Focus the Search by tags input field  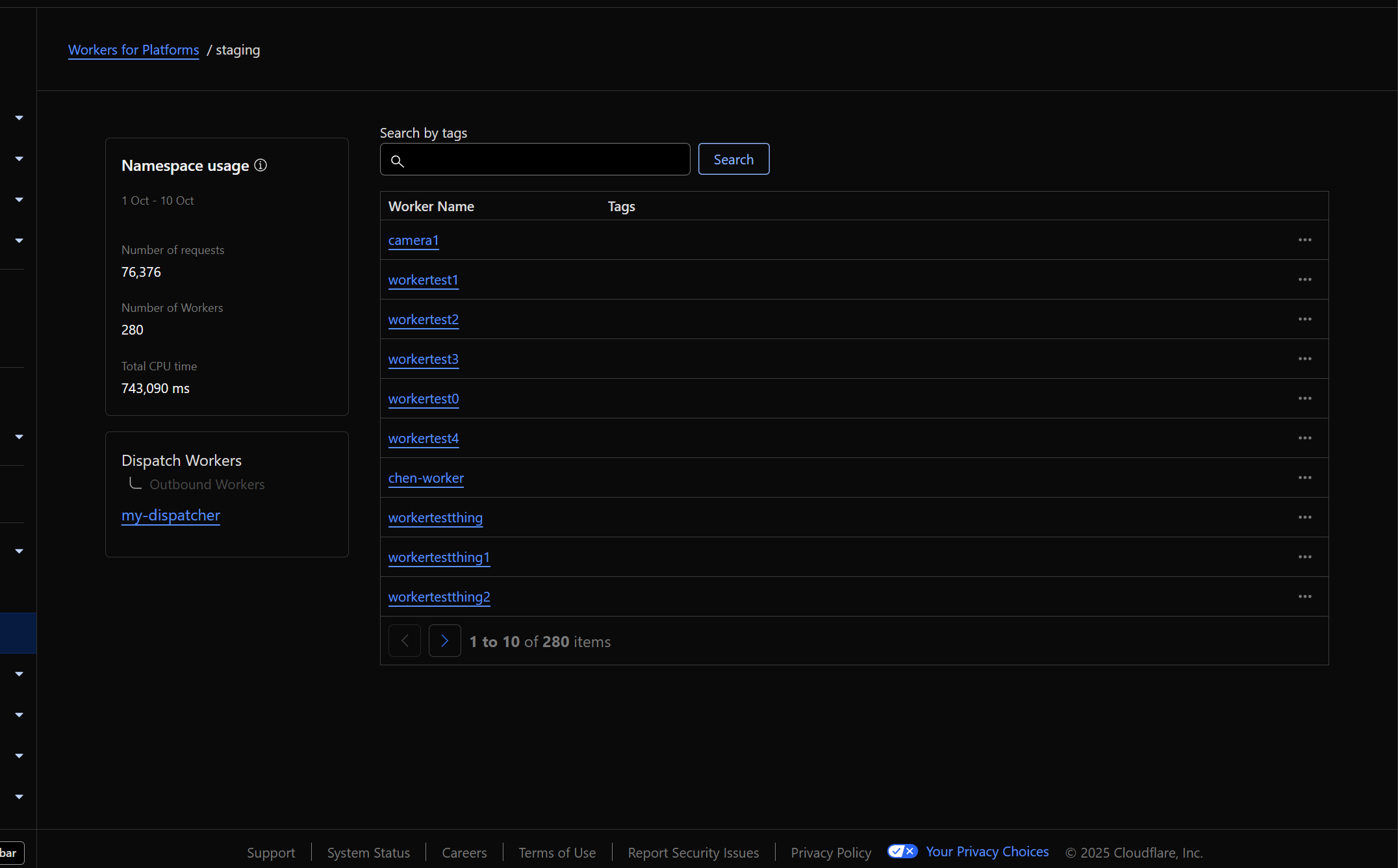point(546,160)
